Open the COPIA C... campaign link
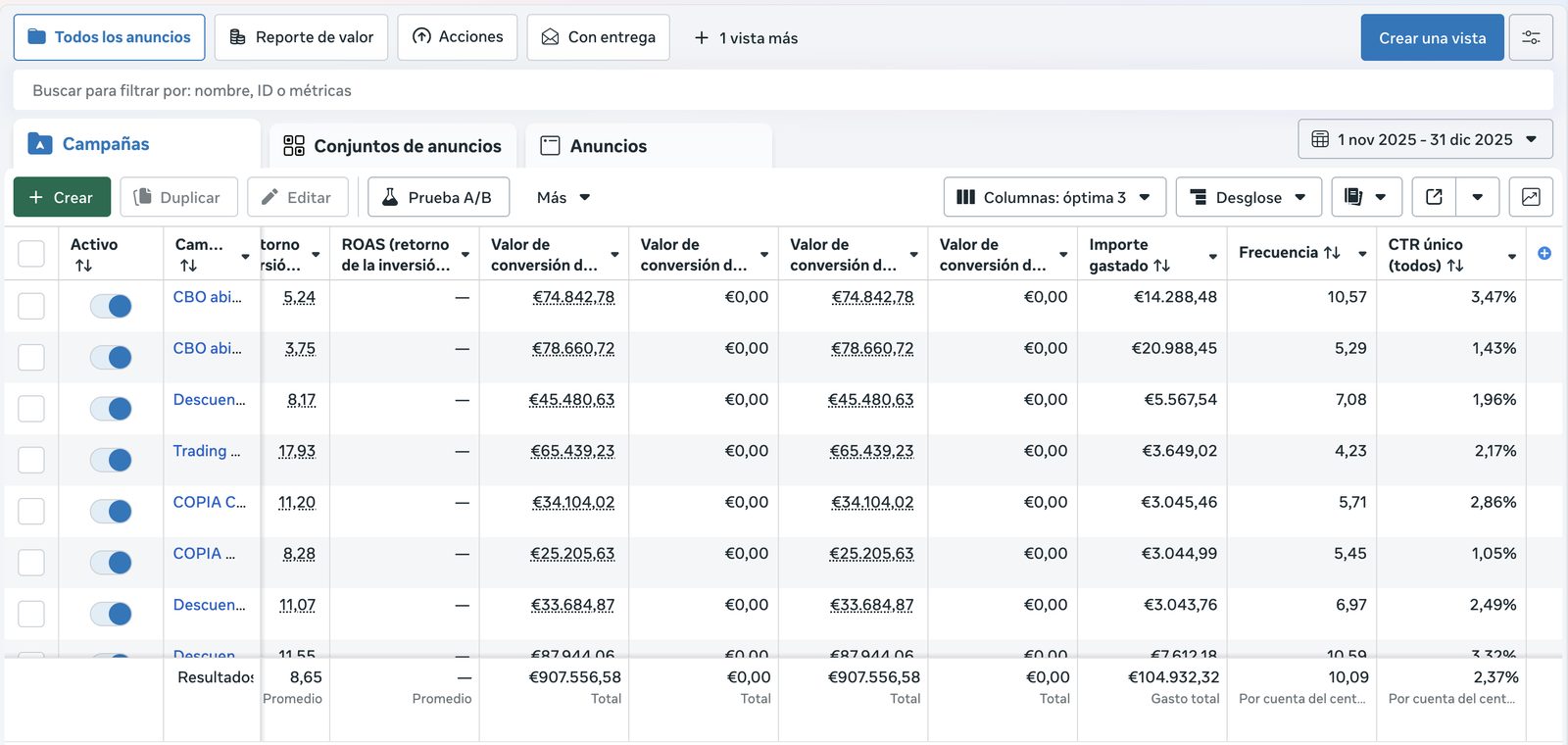Image resolution: width=1568 pixels, height=745 pixels. click(x=210, y=502)
